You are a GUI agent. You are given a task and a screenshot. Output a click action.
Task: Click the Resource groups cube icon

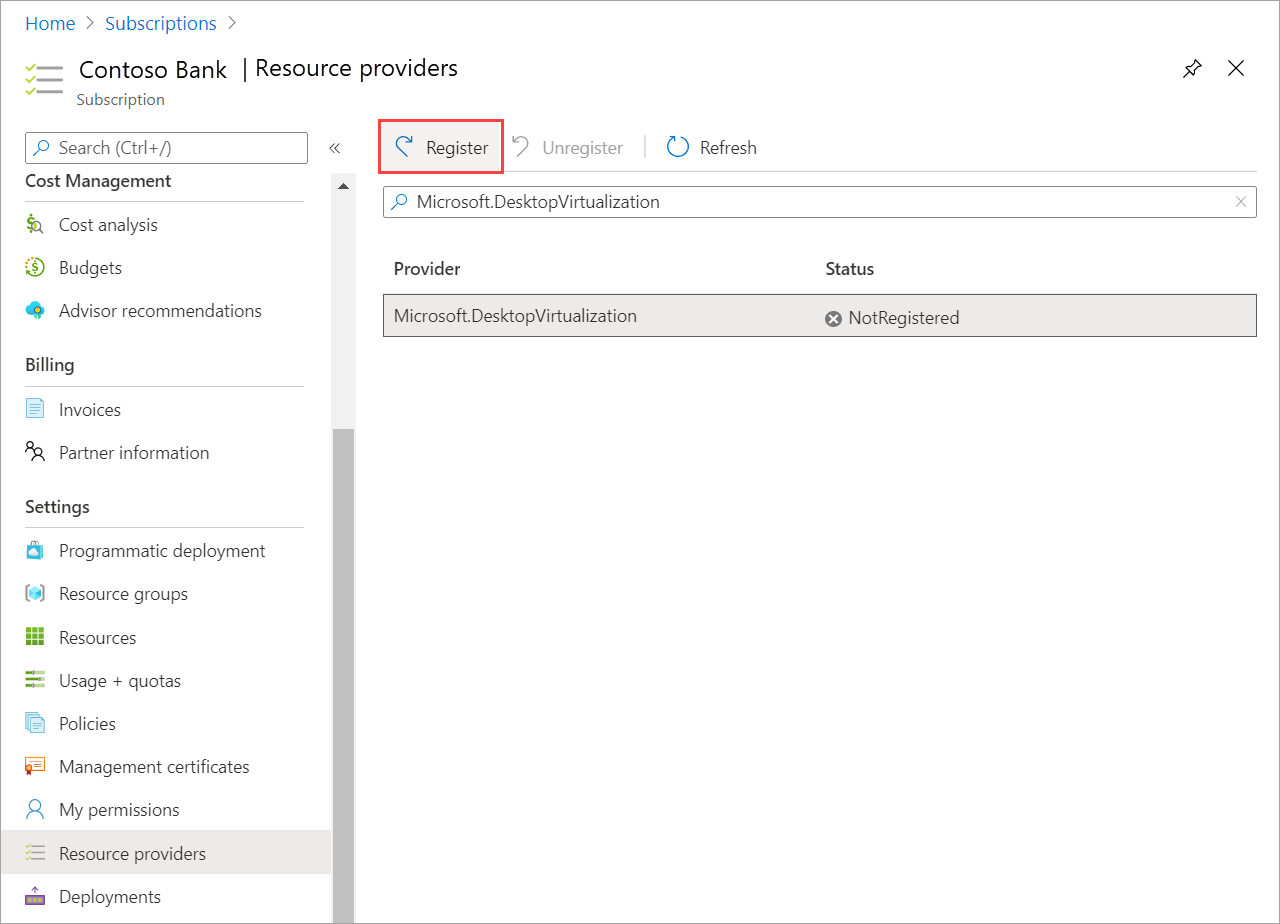(x=35, y=594)
